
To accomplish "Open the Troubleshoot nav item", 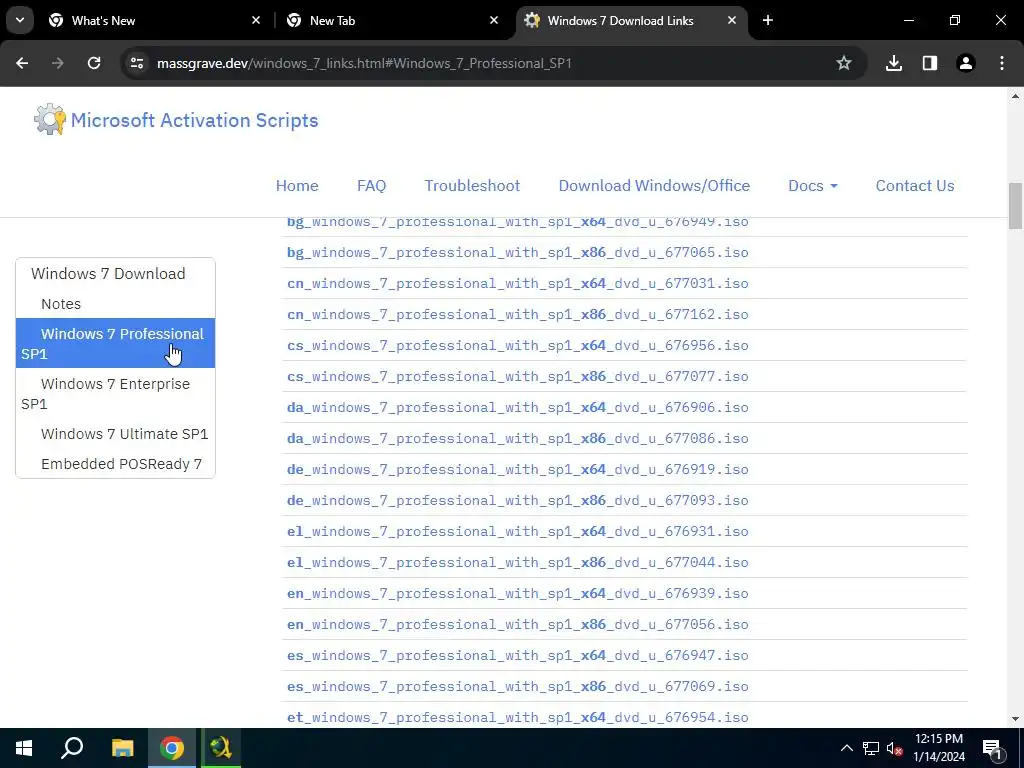I will (472, 185).
